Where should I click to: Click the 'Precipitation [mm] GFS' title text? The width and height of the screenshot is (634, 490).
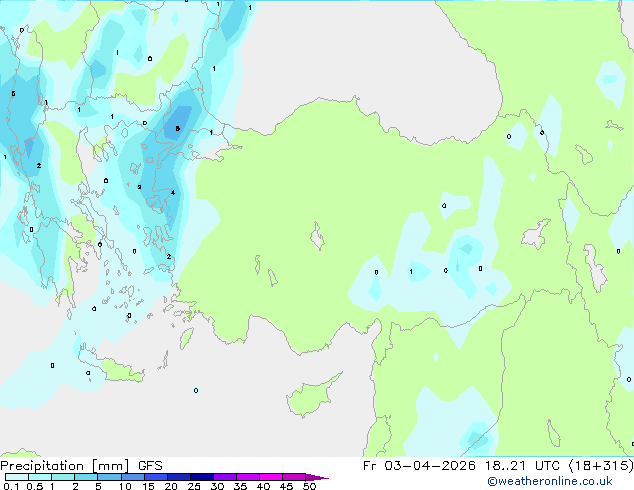coord(81,466)
